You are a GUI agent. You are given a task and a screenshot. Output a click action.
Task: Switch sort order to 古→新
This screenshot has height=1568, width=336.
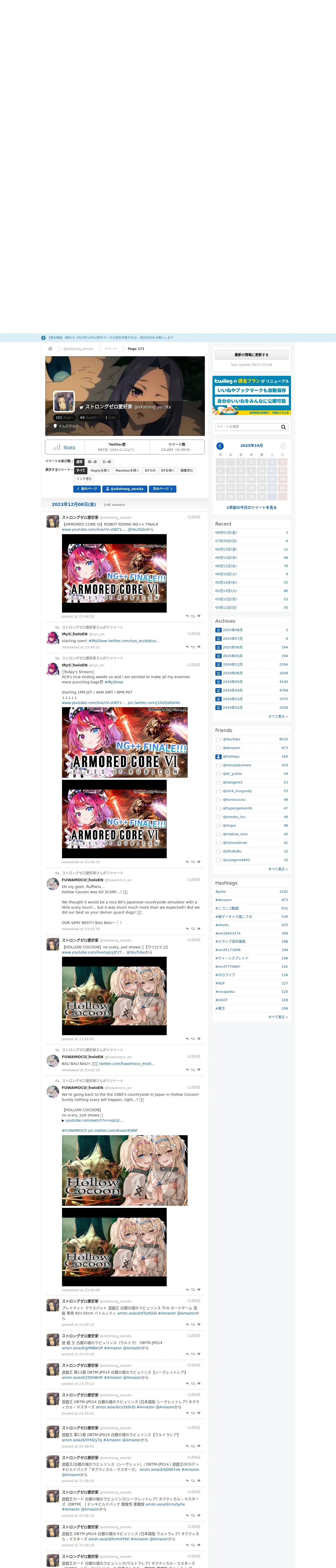click(x=107, y=462)
